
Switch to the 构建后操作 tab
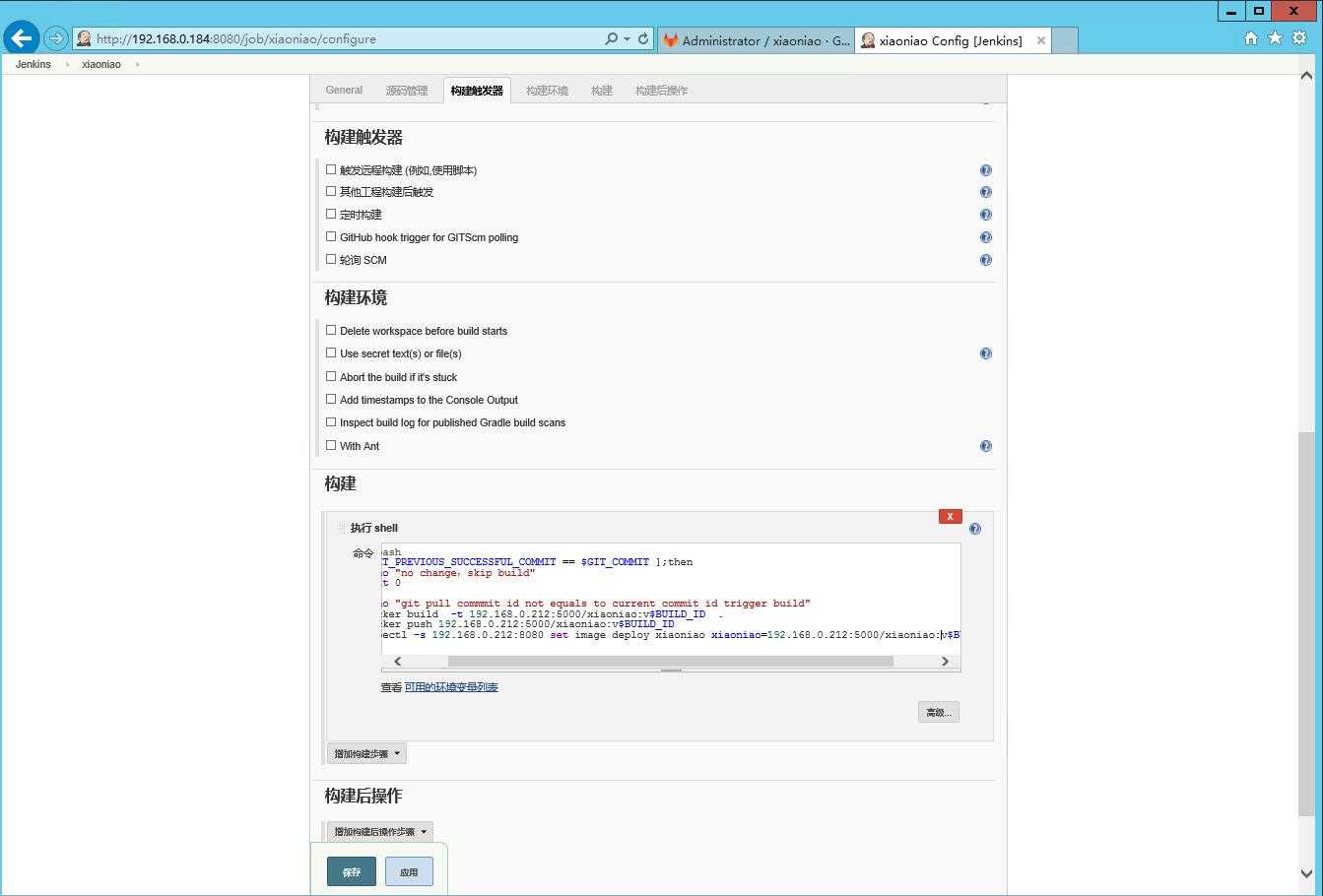[x=661, y=90]
